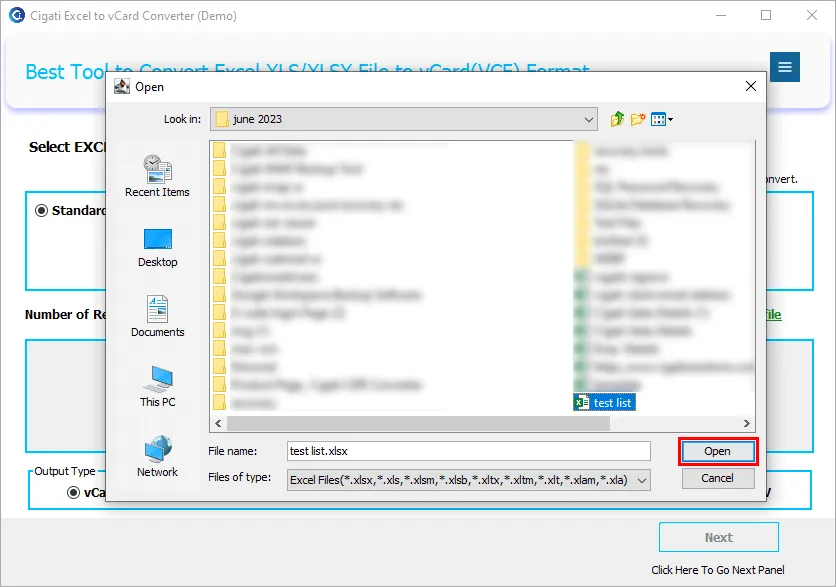This screenshot has height=587, width=836.
Task: Select the test list Excel file thumbnail
Action: point(604,402)
